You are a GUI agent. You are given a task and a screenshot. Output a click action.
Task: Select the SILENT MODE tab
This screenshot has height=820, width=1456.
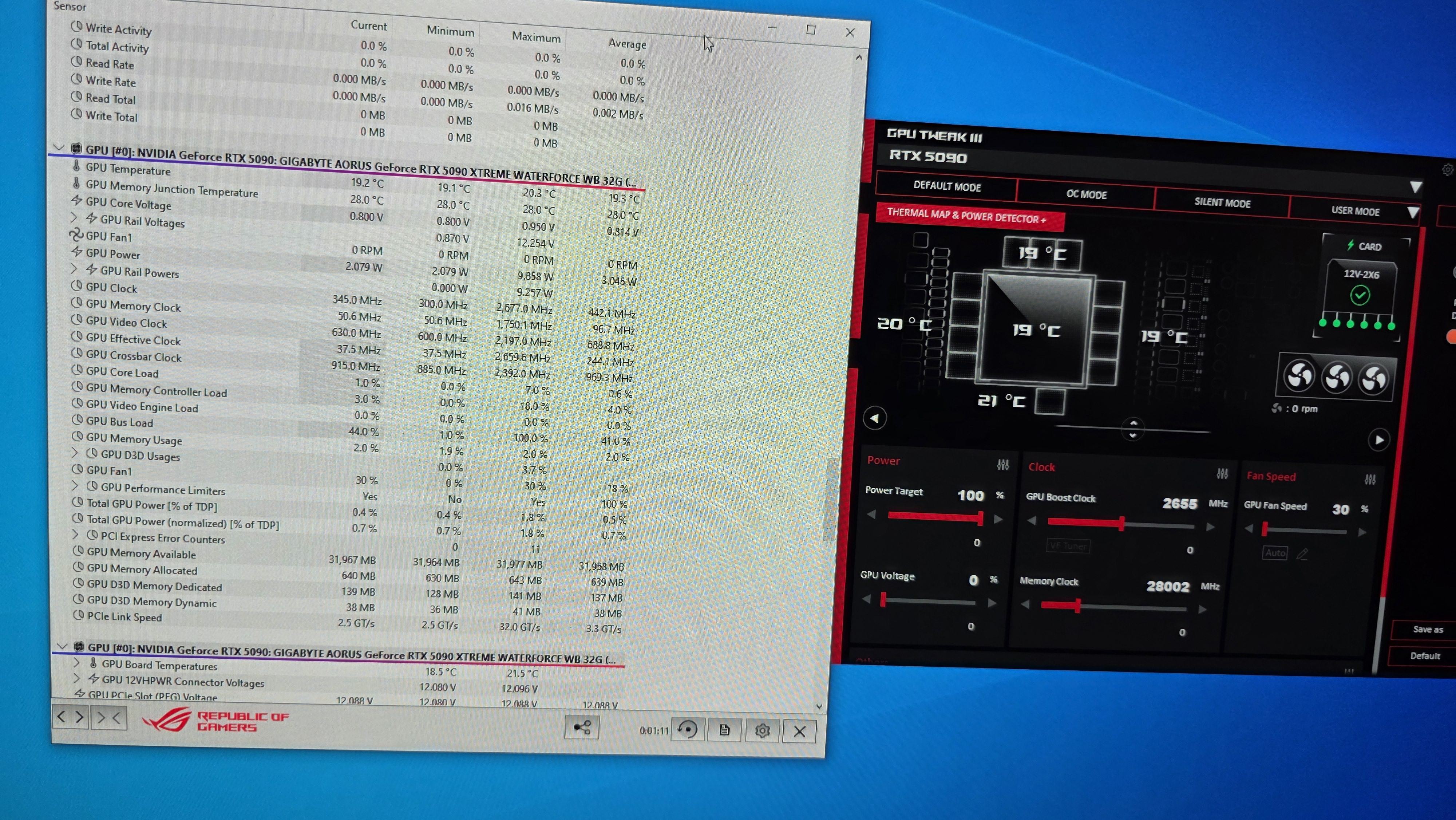pos(1222,202)
